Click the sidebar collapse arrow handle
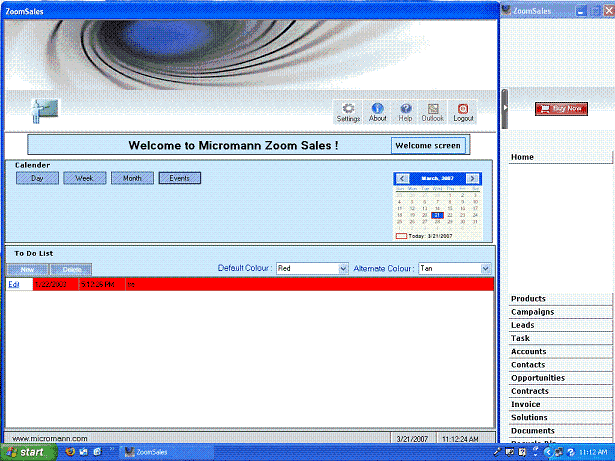Screen dimensions: 615x461 click(505, 109)
